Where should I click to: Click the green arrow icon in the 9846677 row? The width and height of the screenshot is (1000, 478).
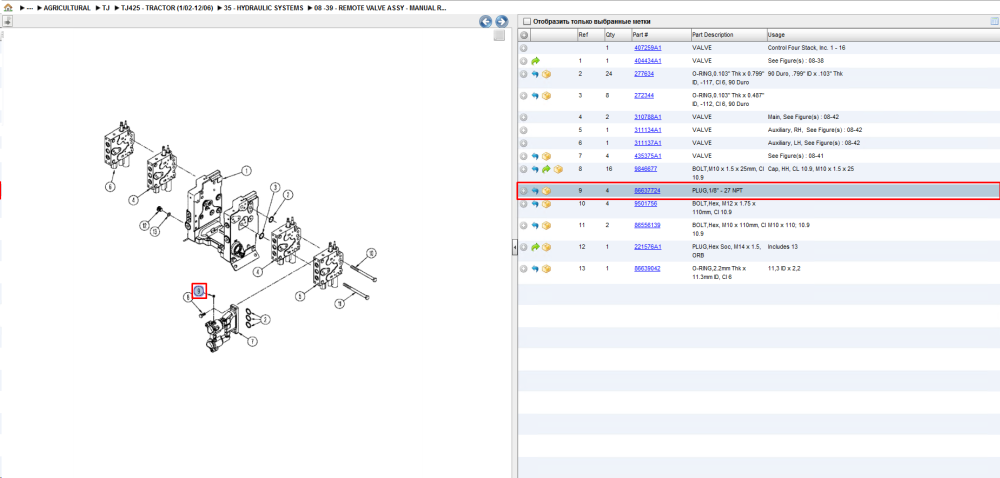point(547,169)
